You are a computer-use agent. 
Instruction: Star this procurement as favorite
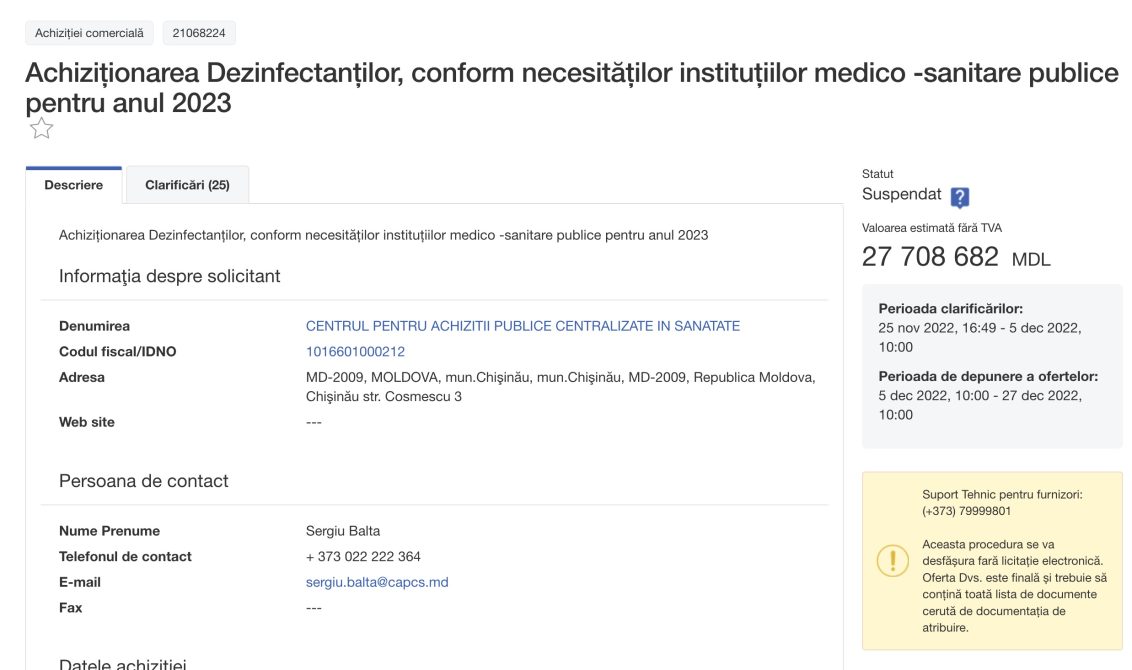pyautogui.click(x=41, y=129)
